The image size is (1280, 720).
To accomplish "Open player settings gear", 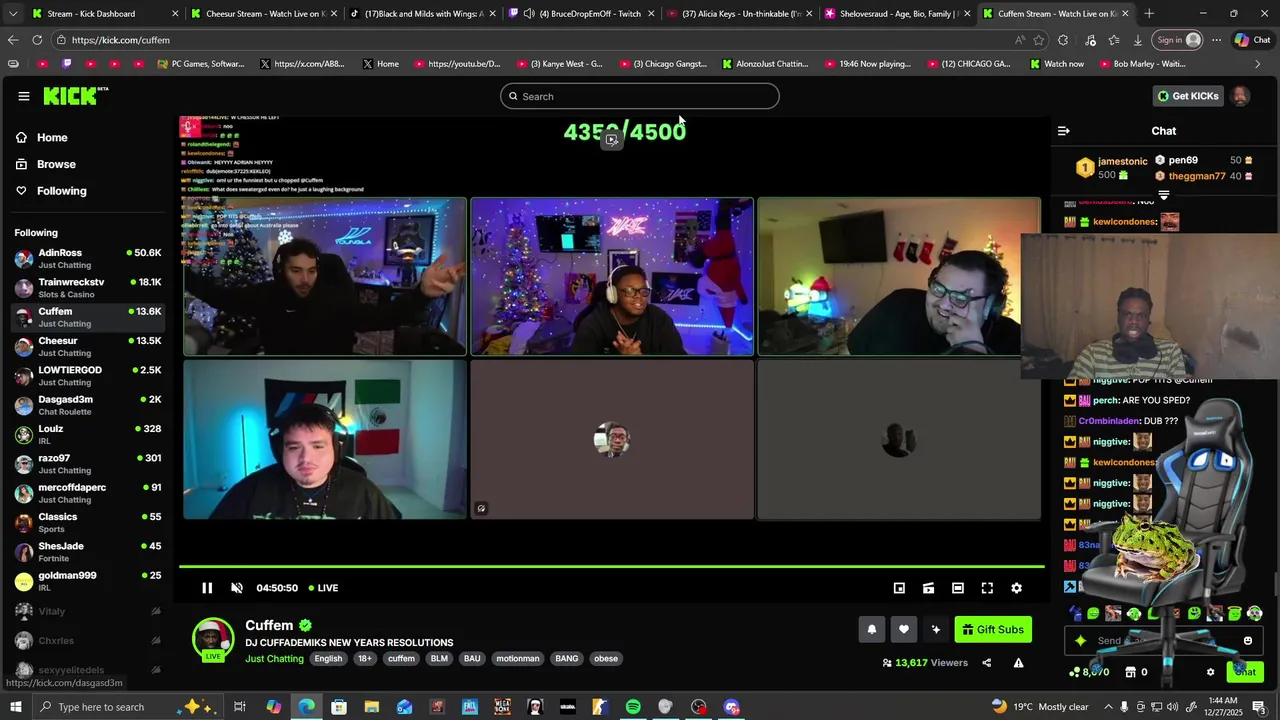I will [1016, 588].
